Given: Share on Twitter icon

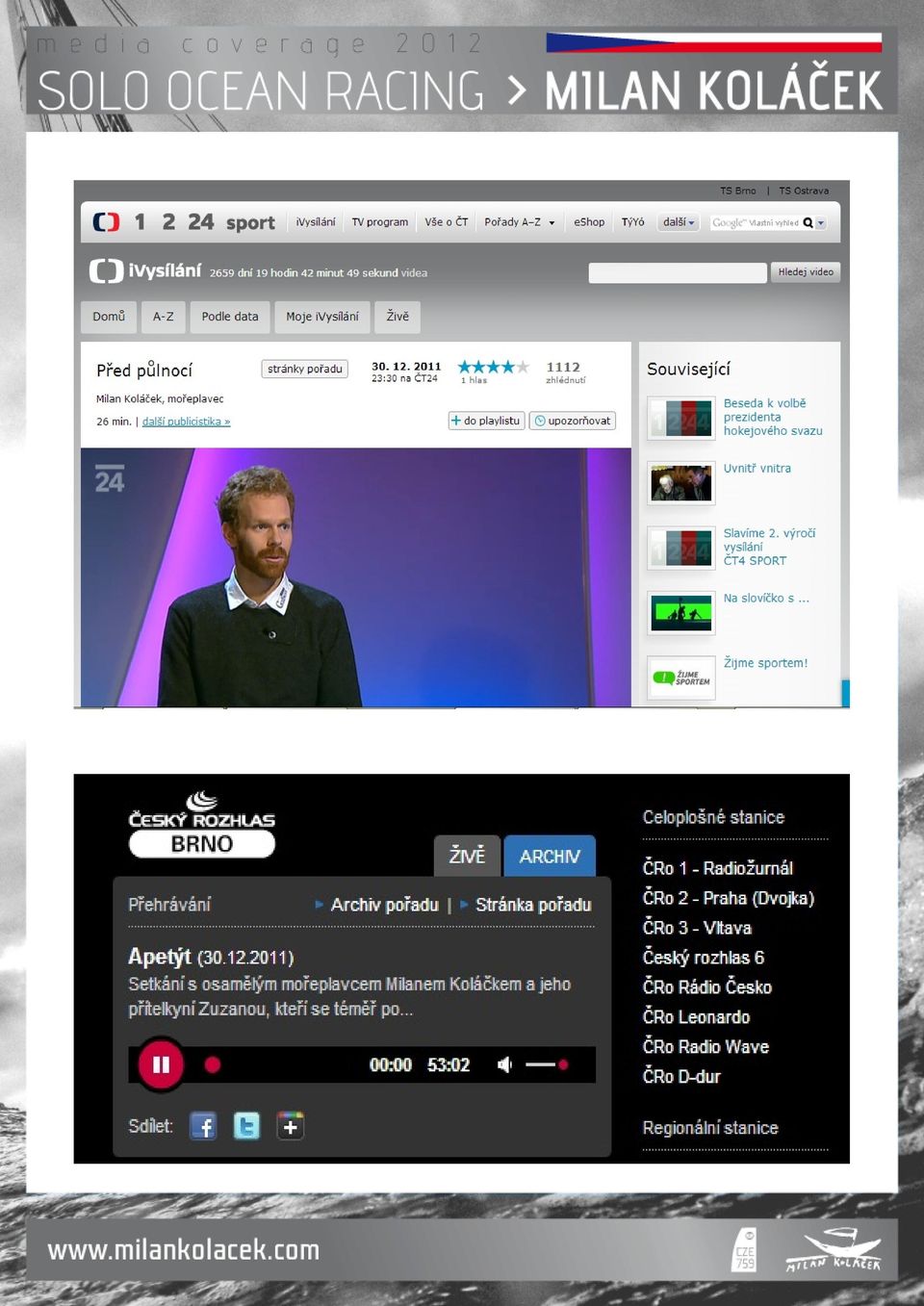Looking at the screenshot, I should (246, 1126).
